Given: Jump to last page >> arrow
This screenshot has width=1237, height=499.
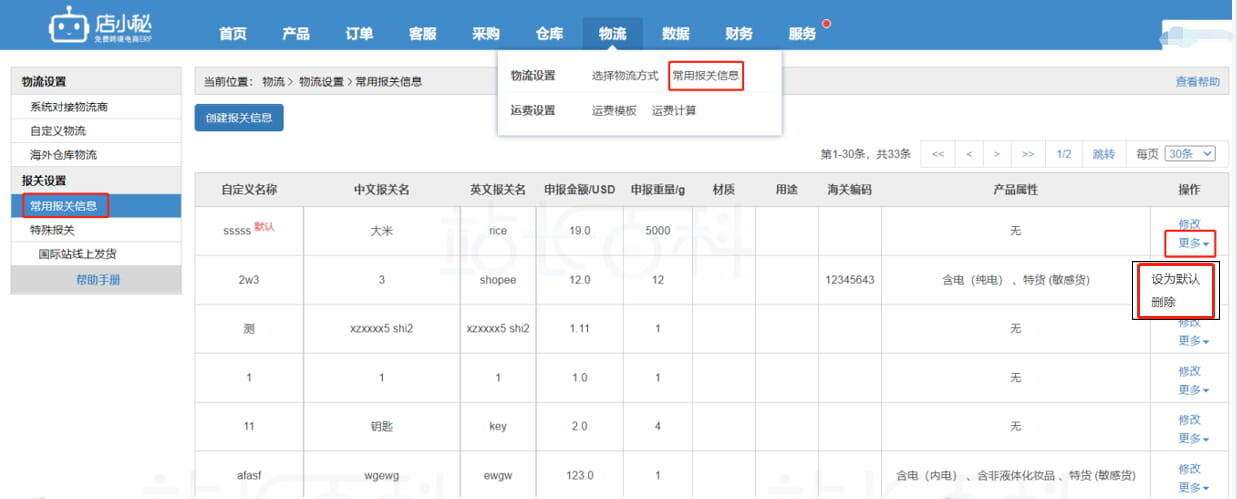Looking at the screenshot, I should [x=1028, y=154].
